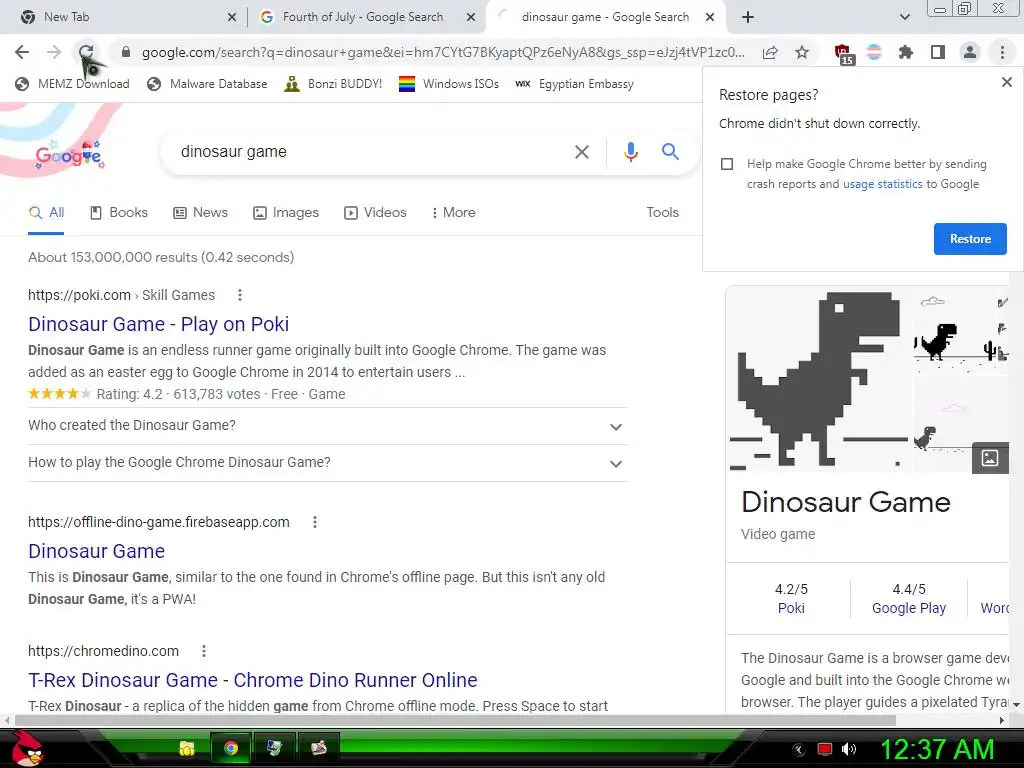Open the Poki rating link

tap(791, 608)
